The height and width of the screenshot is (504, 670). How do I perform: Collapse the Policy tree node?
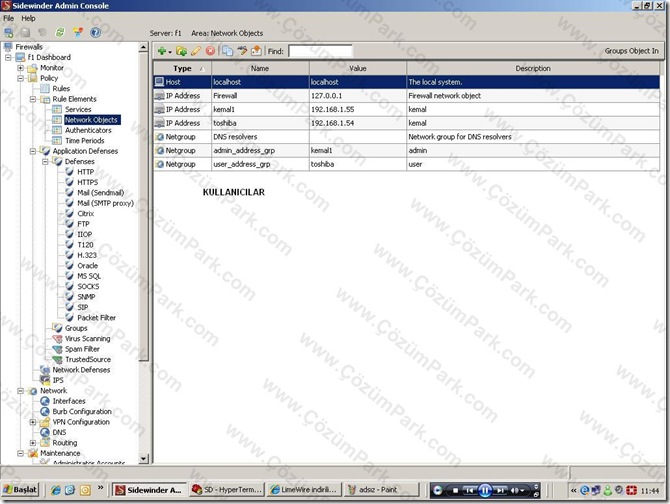pos(21,78)
